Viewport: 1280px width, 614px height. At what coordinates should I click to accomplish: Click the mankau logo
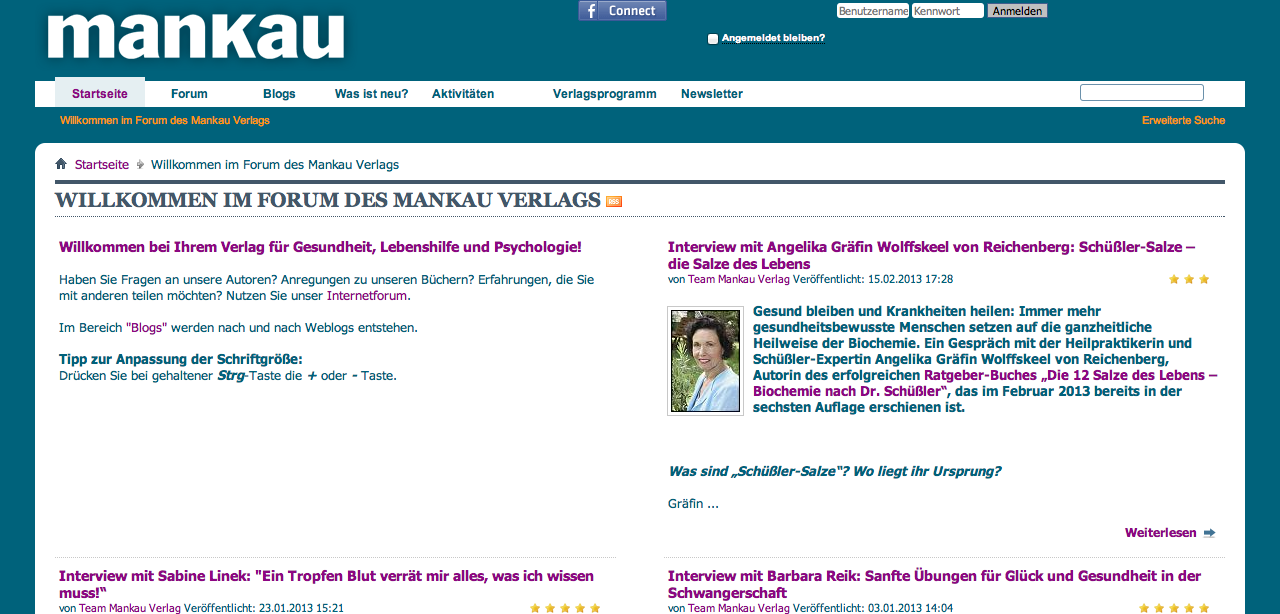196,37
